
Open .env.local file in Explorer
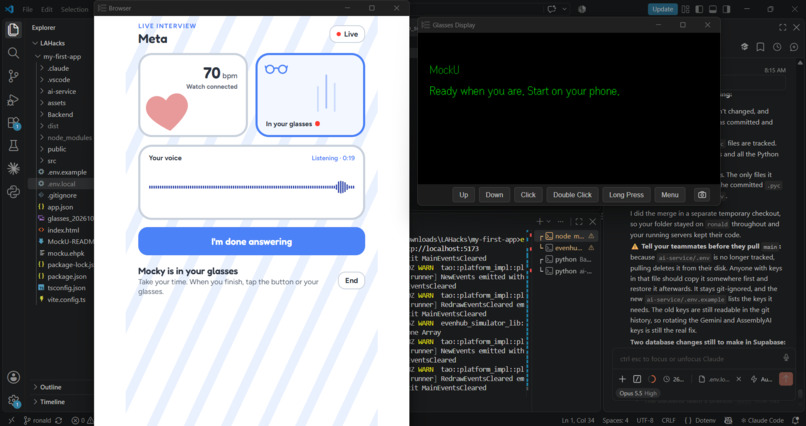pos(61,184)
